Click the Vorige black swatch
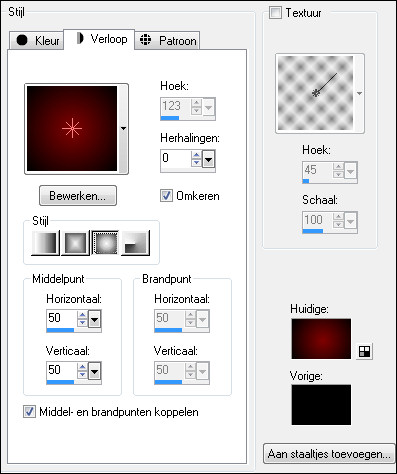The height and width of the screenshot is (474, 397). pos(321,405)
